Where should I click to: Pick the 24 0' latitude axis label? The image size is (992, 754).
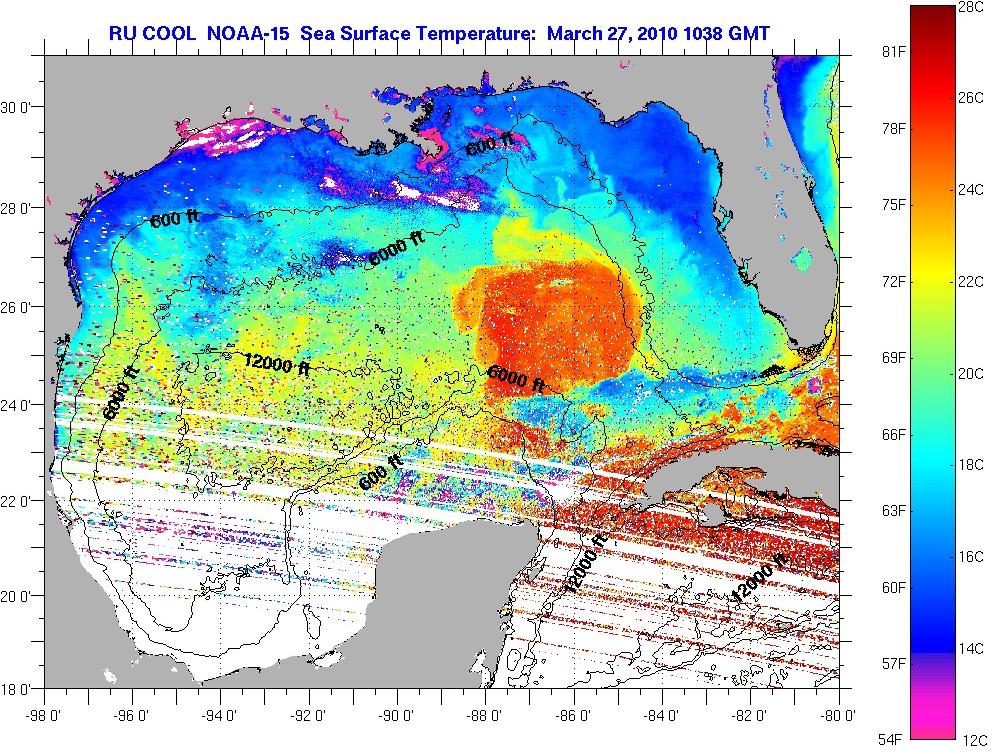pos(15,405)
